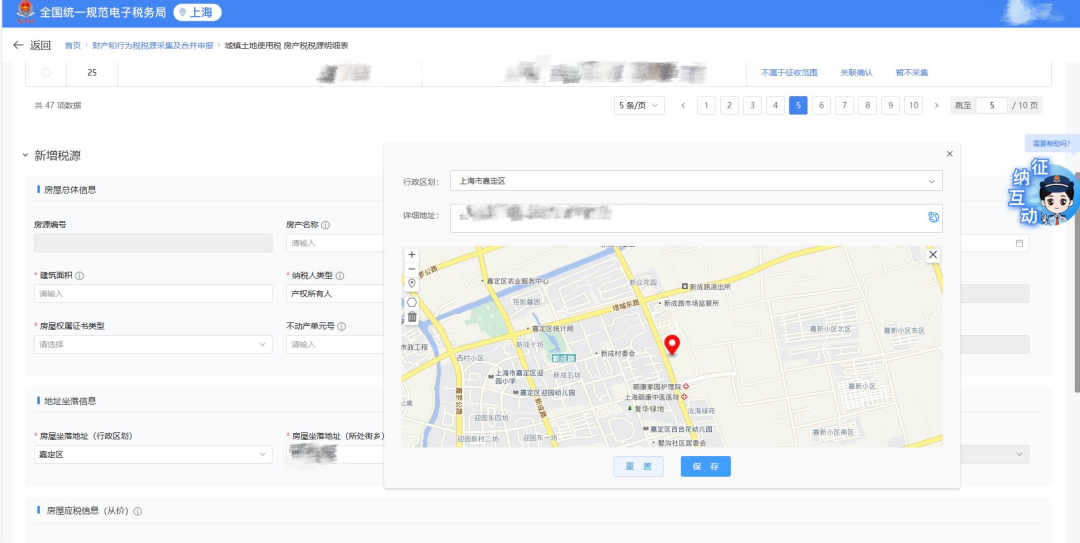This screenshot has height=543, width=1080.
Task: Click the trash icon to clear map drawings
Action: [411, 317]
